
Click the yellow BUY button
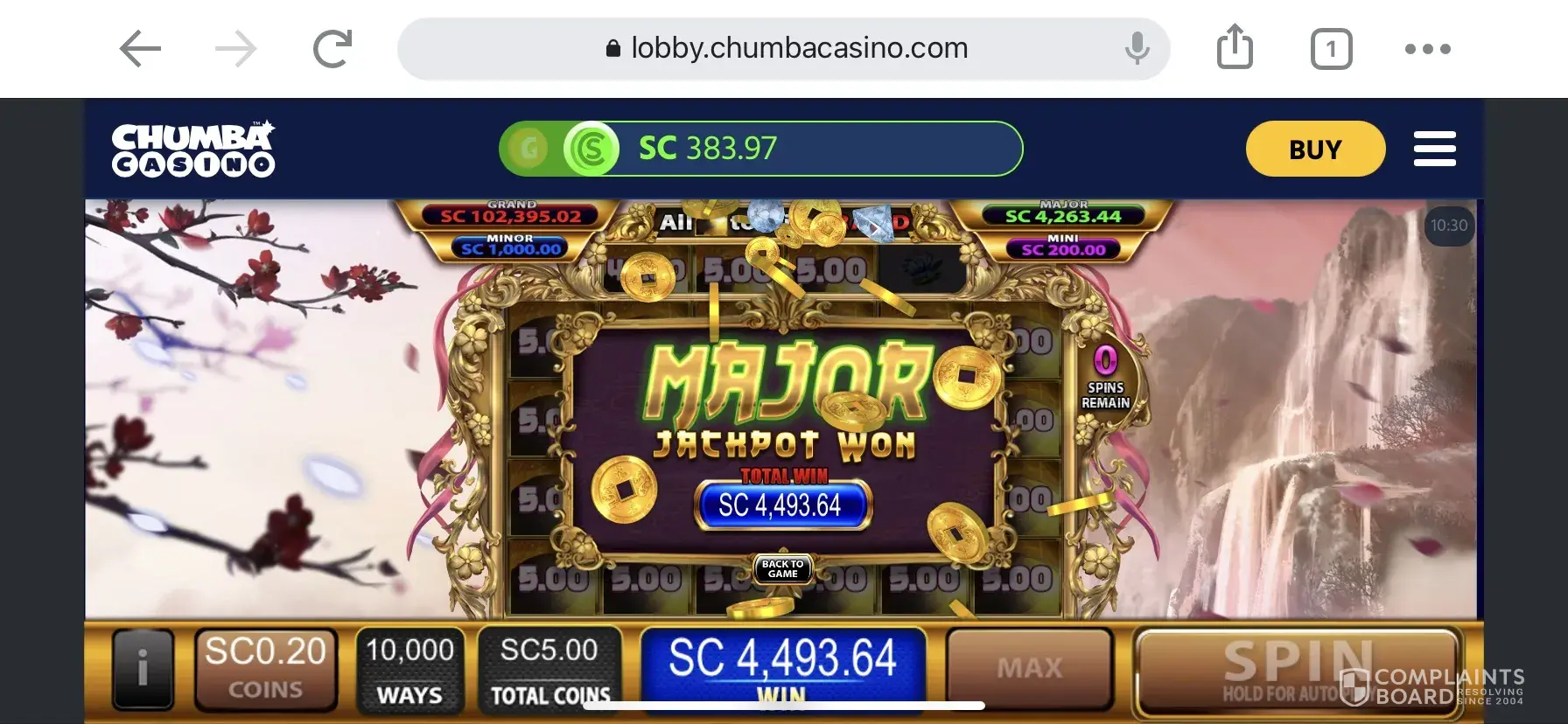click(1315, 149)
